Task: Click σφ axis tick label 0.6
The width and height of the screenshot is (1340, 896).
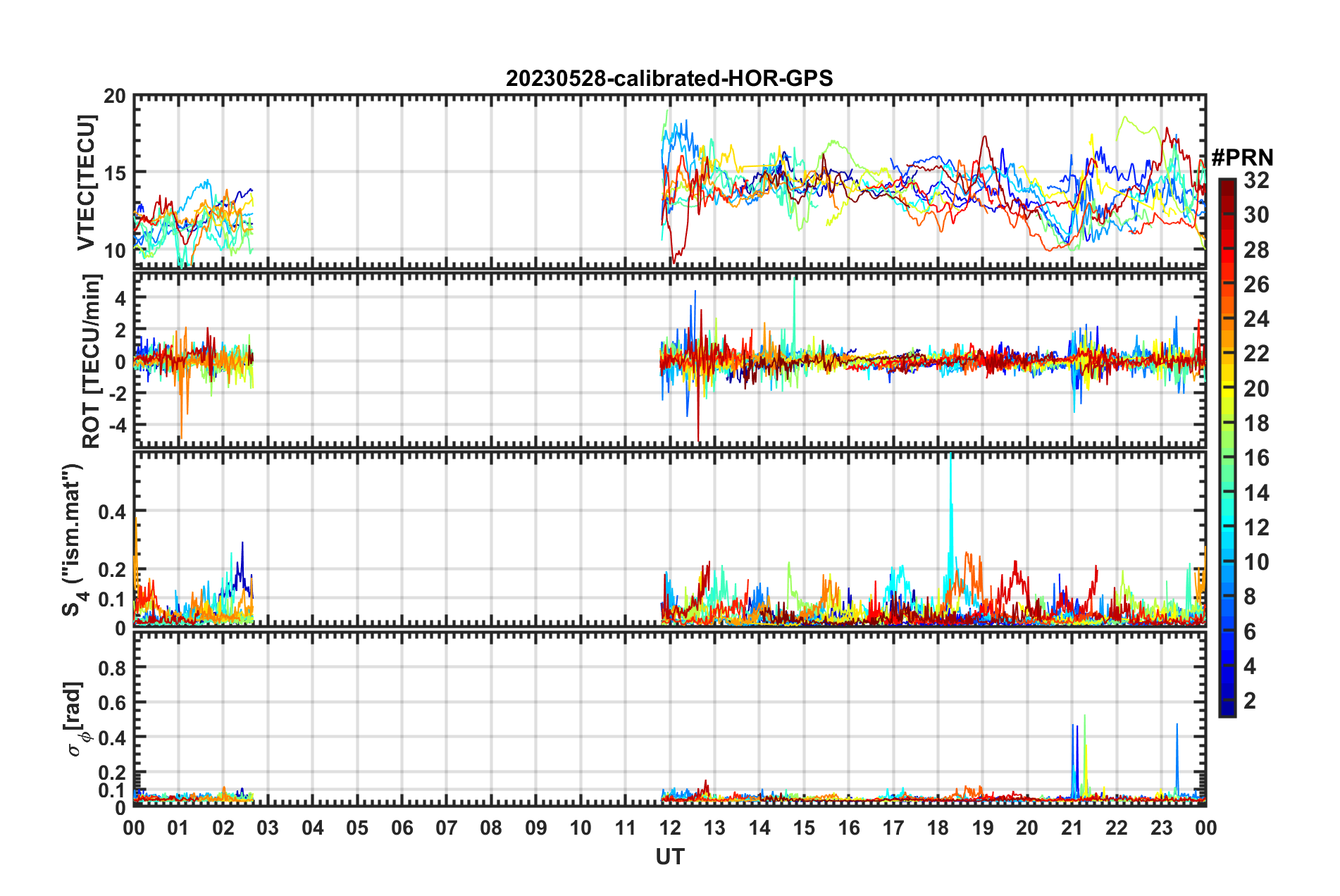Action: pyautogui.click(x=113, y=703)
